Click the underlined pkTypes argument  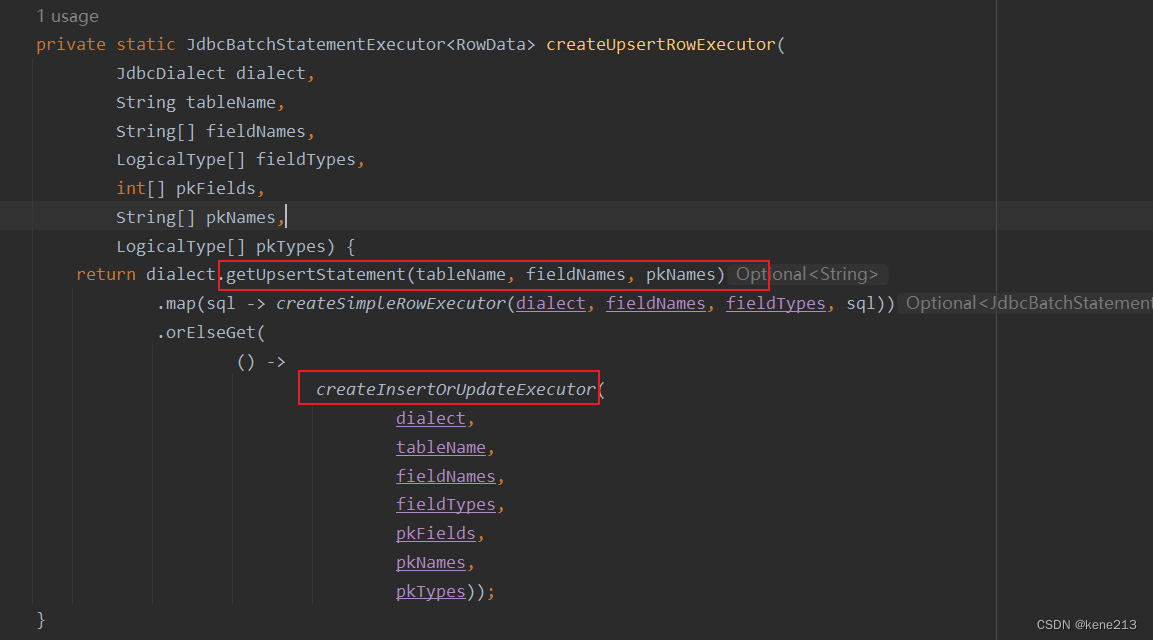pyautogui.click(x=430, y=591)
